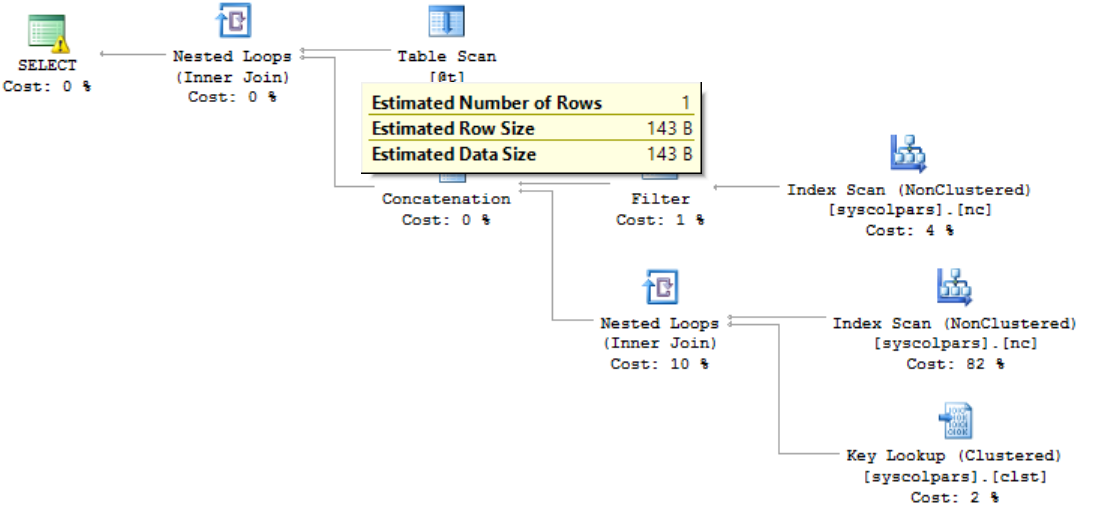The height and width of the screenshot is (523, 1099).
Task: Click the Estimated Data Size tooltip row
Action: (531, 154)
